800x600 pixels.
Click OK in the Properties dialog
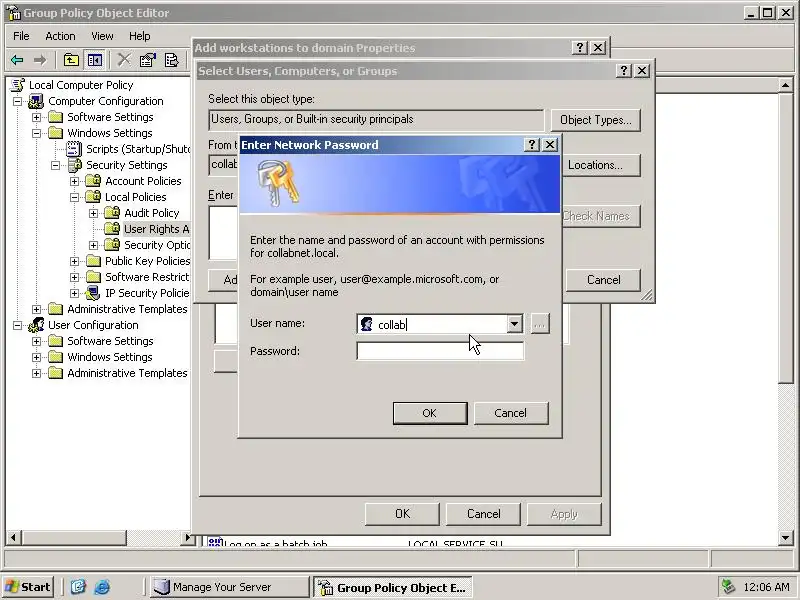pos(402,514)
